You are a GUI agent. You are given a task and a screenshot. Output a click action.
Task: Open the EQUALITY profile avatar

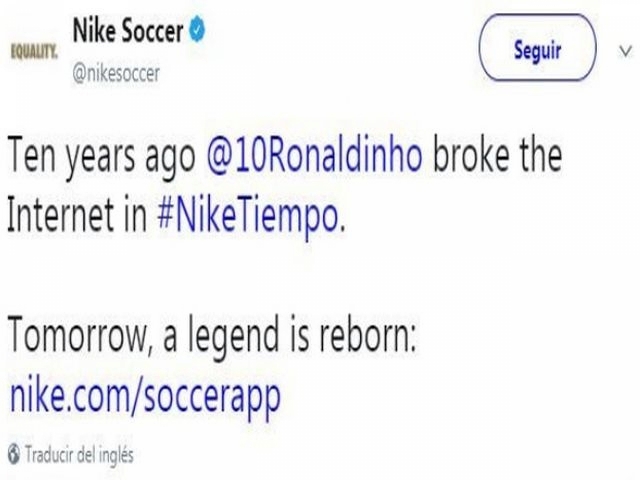[34, 52]
